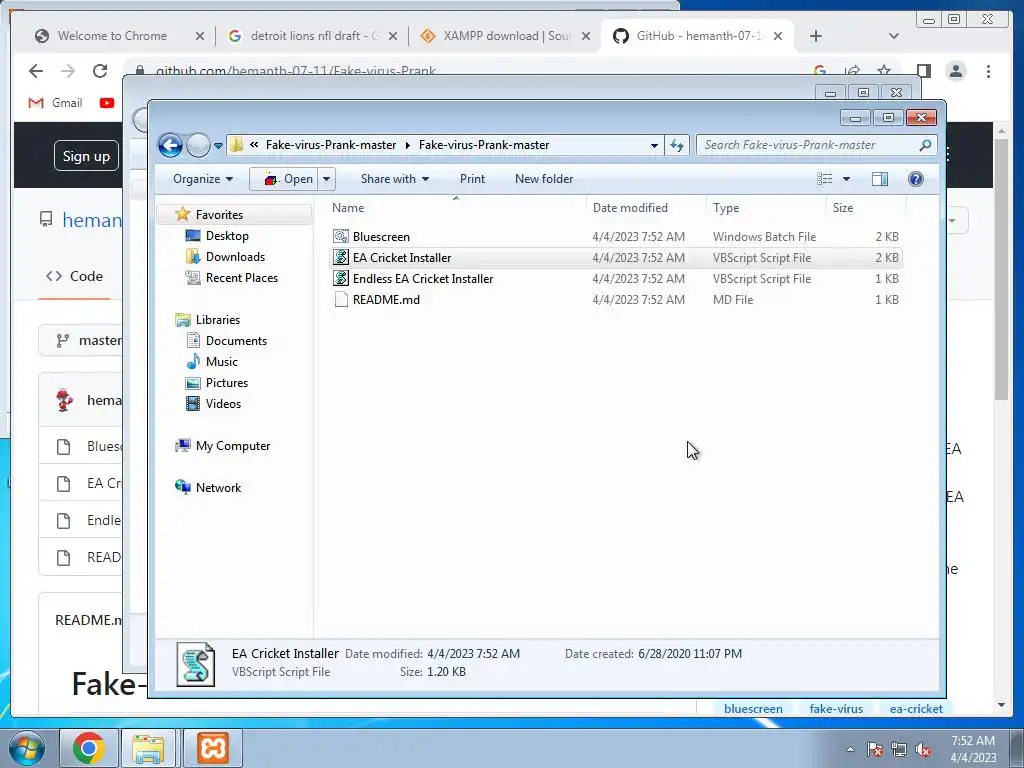
Task: Click the Endless EA Cricket Installer script icon
Action: tap(340, 278)
